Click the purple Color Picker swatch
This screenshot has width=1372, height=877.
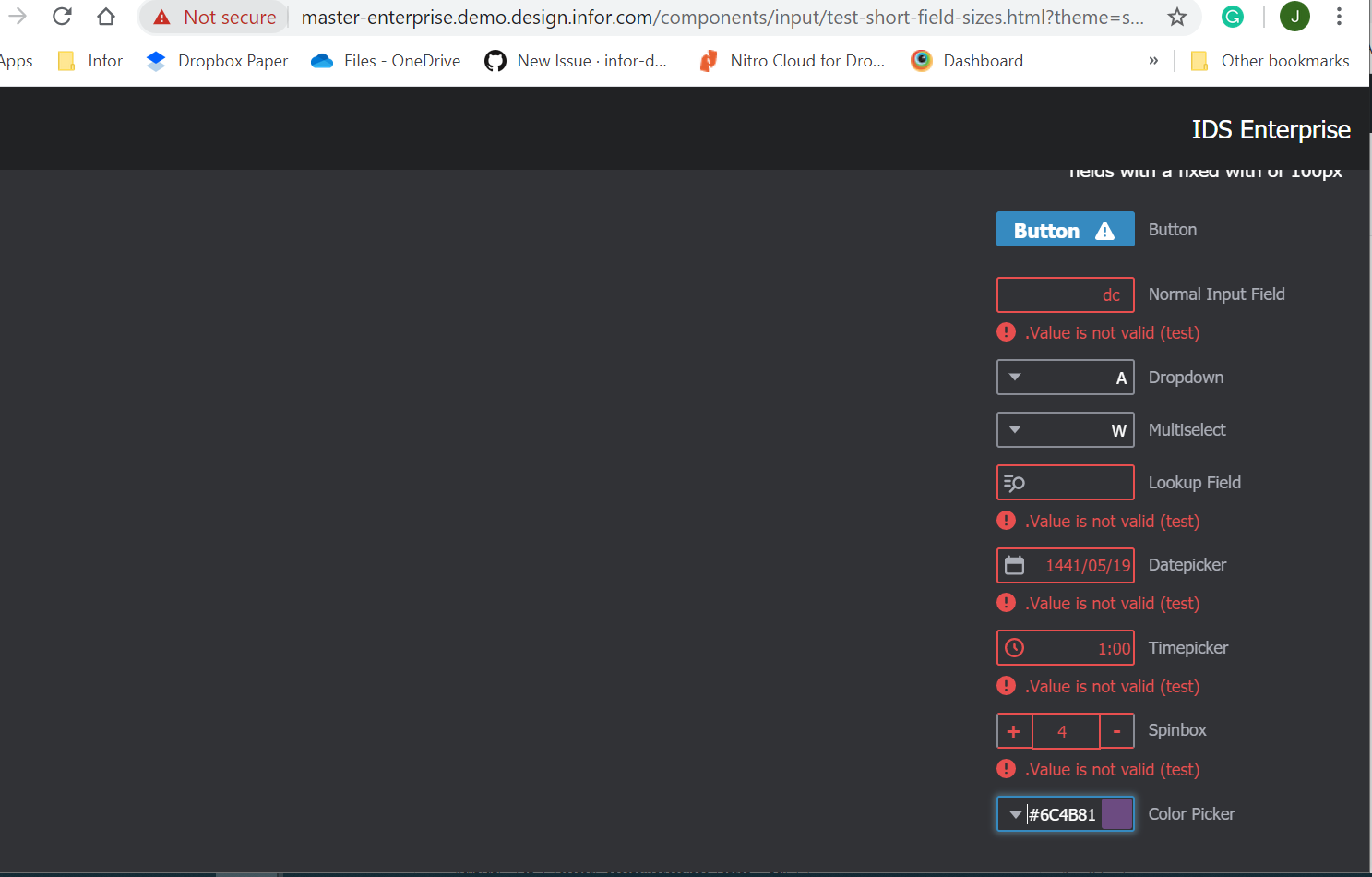1116,814
